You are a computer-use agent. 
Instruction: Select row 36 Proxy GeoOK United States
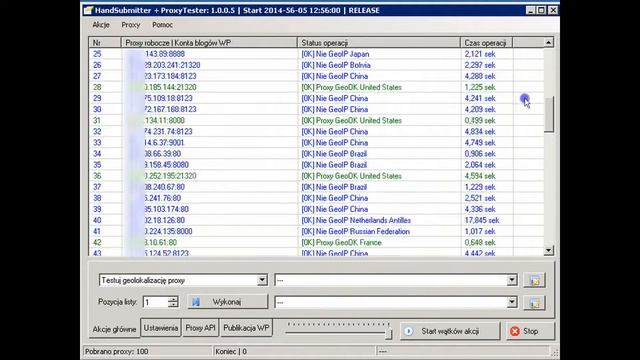point(316,176)
